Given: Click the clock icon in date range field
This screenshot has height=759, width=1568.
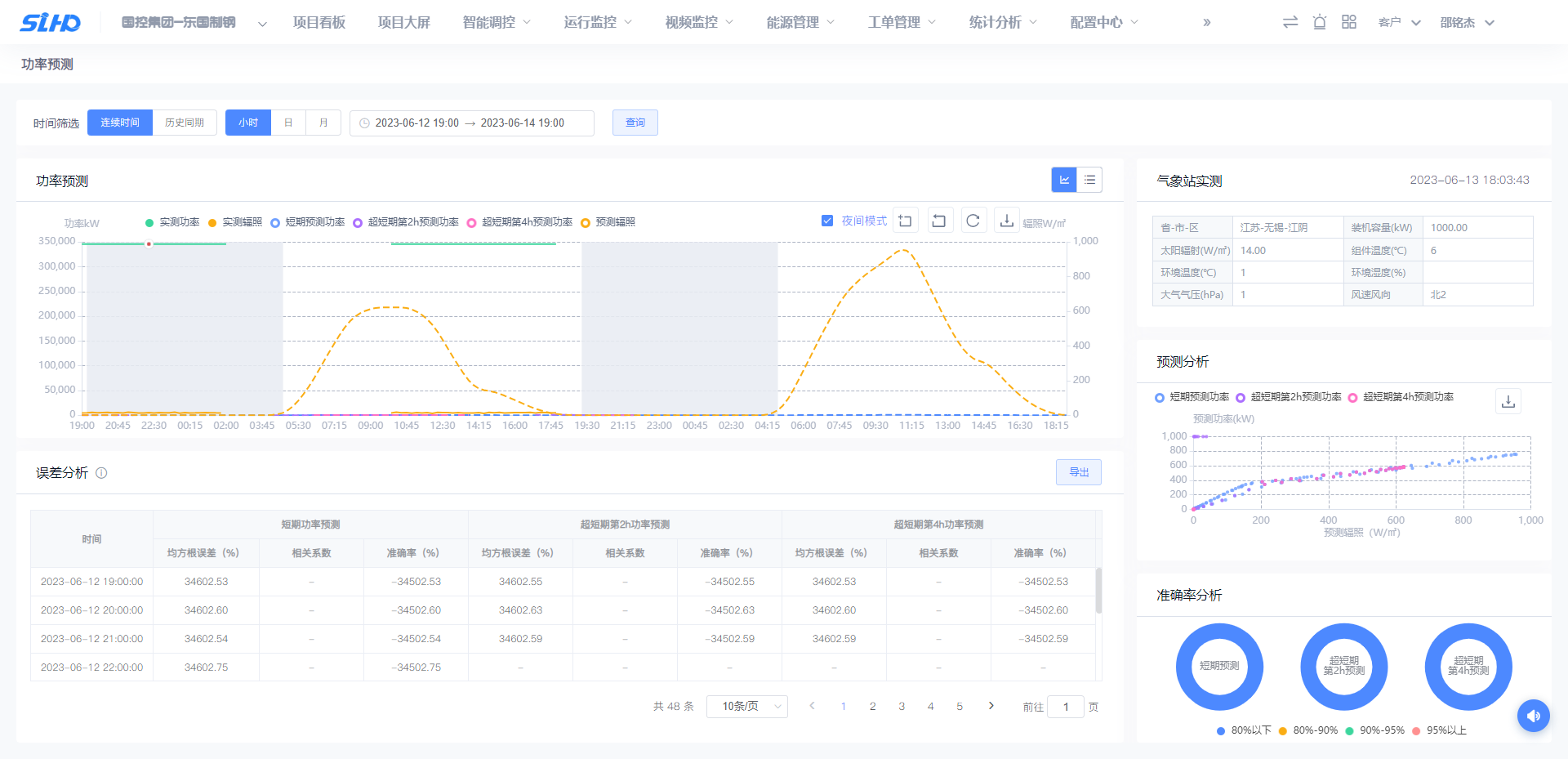Looking at the screenshot, I should point(365,123).
